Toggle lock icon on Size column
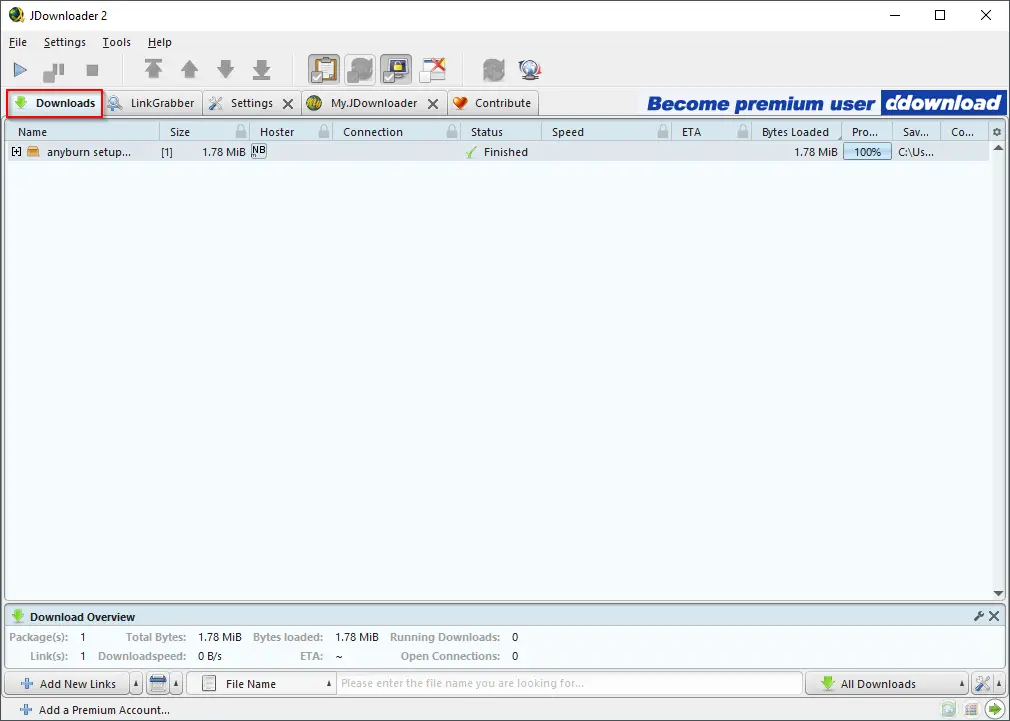The width and height of the screenshot is (1010, 721). 241,131
